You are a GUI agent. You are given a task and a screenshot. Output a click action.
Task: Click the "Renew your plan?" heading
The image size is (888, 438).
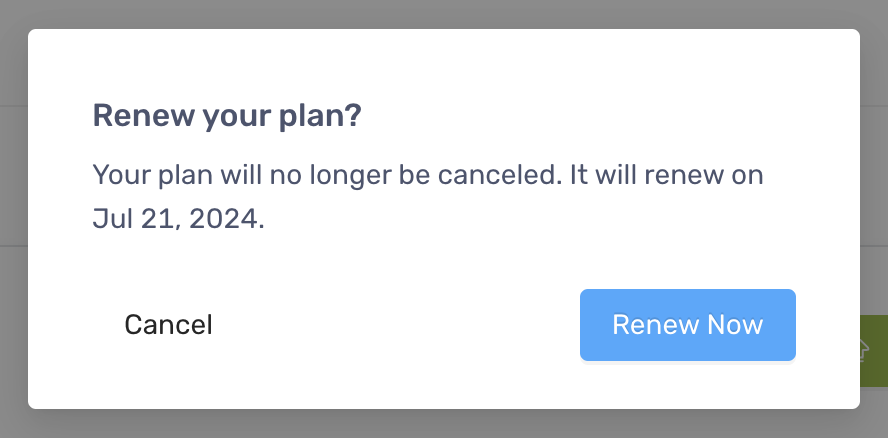[227, 116]
